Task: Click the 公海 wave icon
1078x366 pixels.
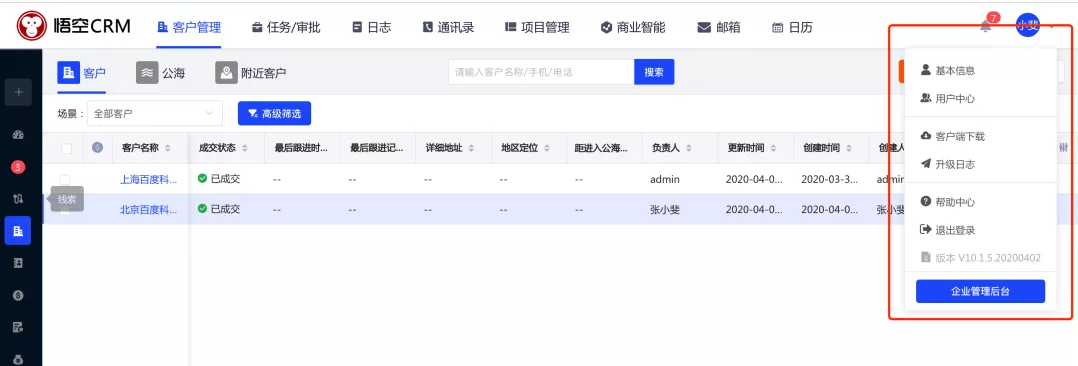Action: click(147, 73)
